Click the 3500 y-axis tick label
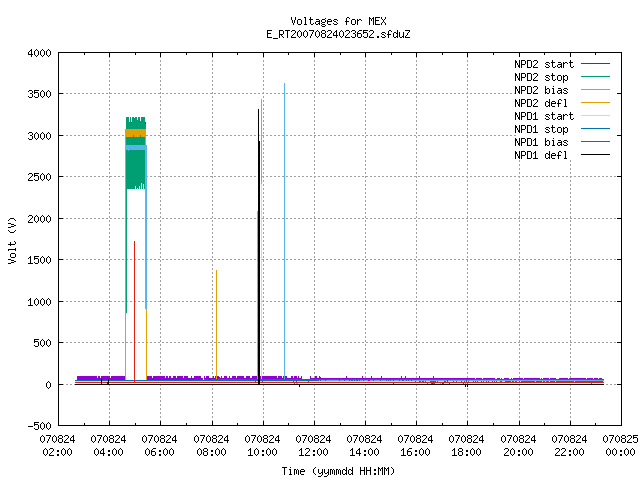640x480 pixels. pos(39,94)
